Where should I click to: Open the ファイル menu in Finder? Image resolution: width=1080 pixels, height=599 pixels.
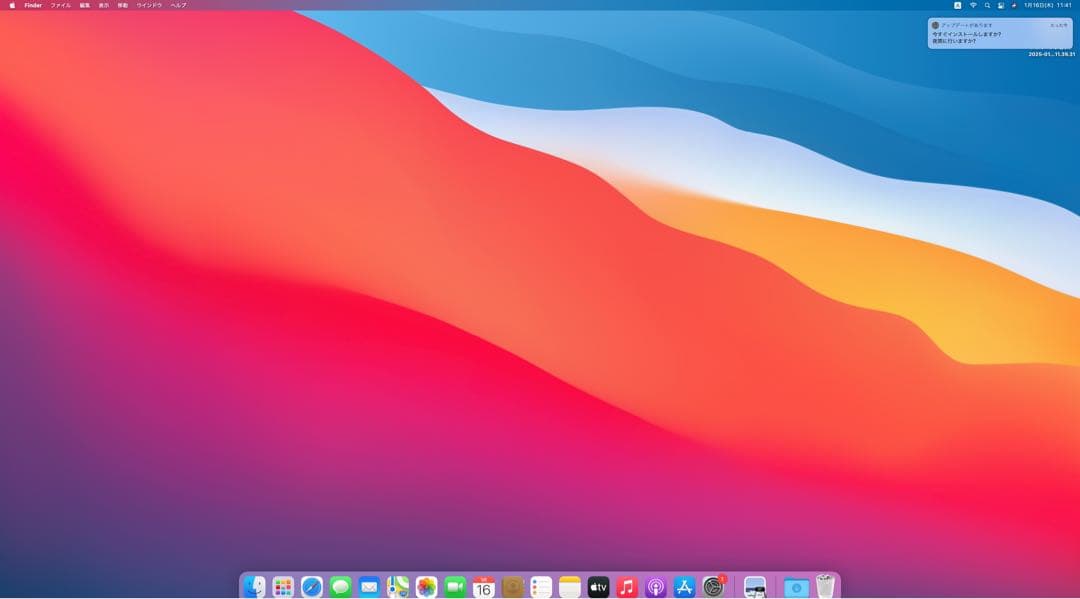58,5
